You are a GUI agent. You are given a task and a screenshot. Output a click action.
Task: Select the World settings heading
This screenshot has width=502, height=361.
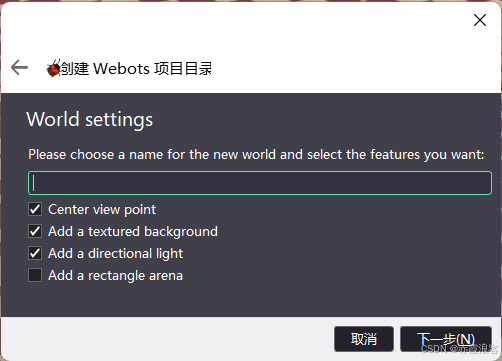pyautogui.click(x=90, y=120)
